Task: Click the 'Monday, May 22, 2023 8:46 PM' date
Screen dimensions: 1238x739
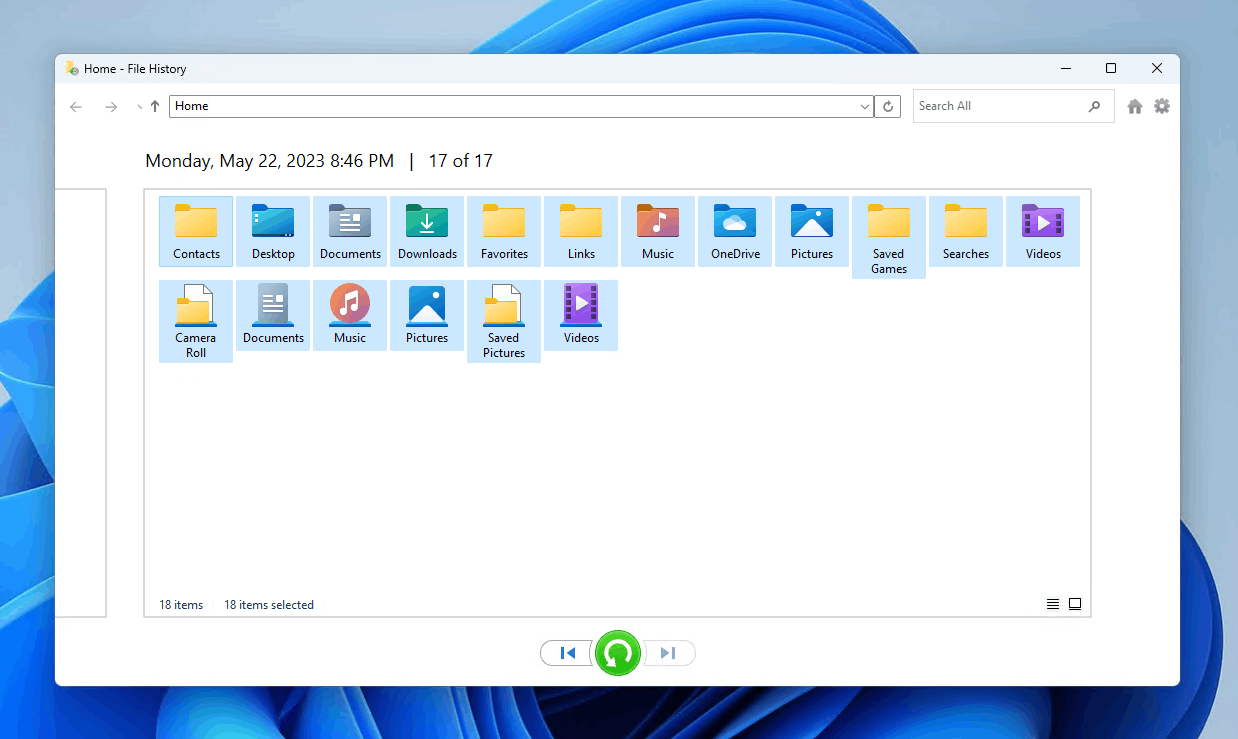Action: pyautogui.click(x=270, y=161)
